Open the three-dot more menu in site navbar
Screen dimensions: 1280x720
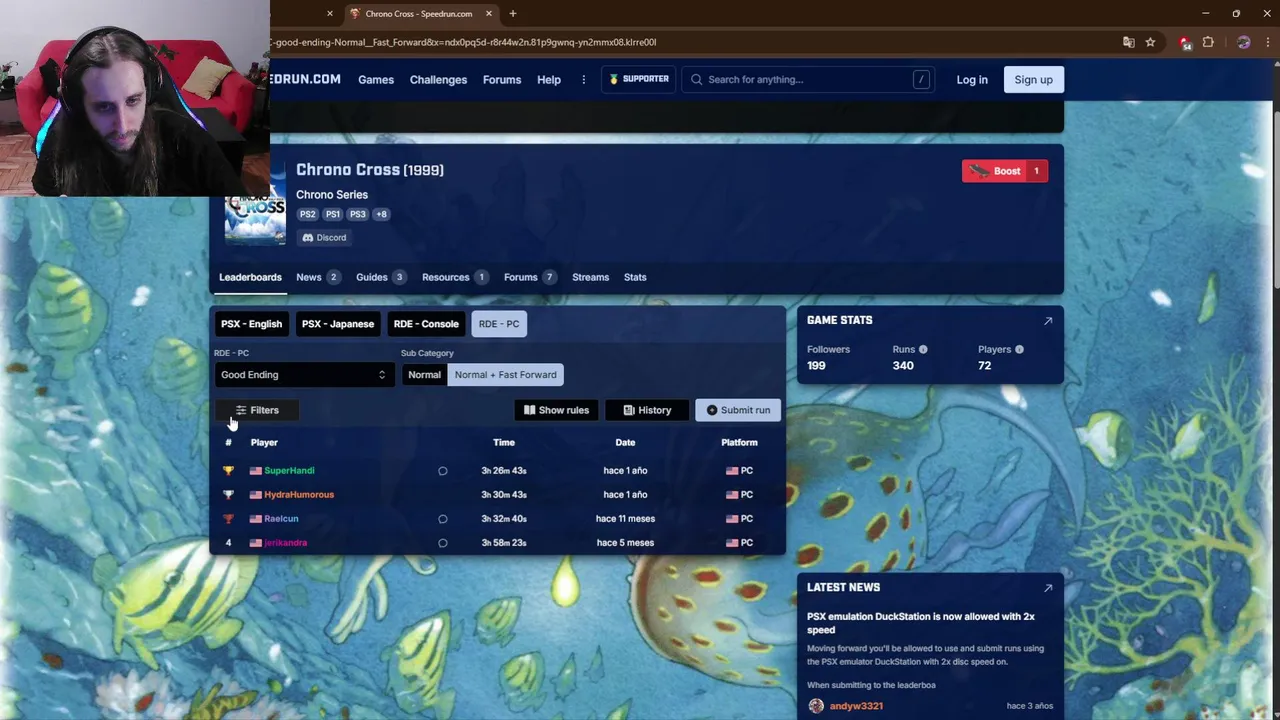coord(583,80)
